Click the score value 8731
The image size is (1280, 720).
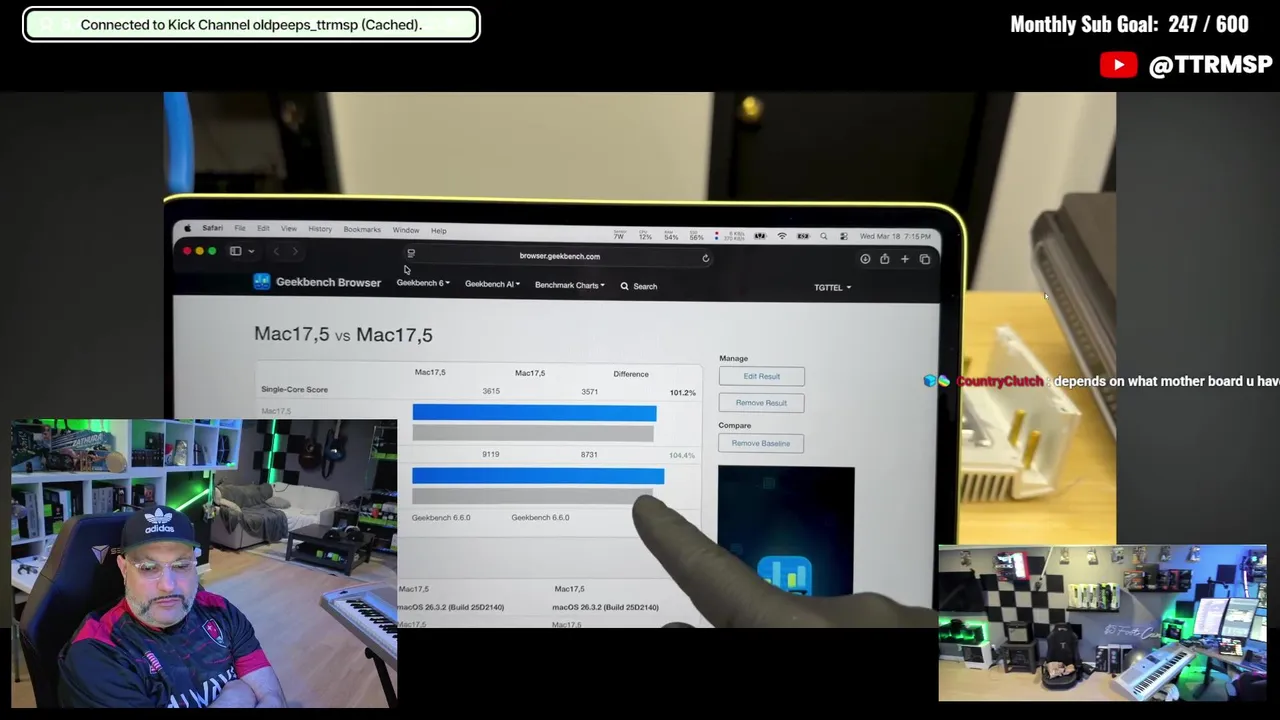pos(589,454)
